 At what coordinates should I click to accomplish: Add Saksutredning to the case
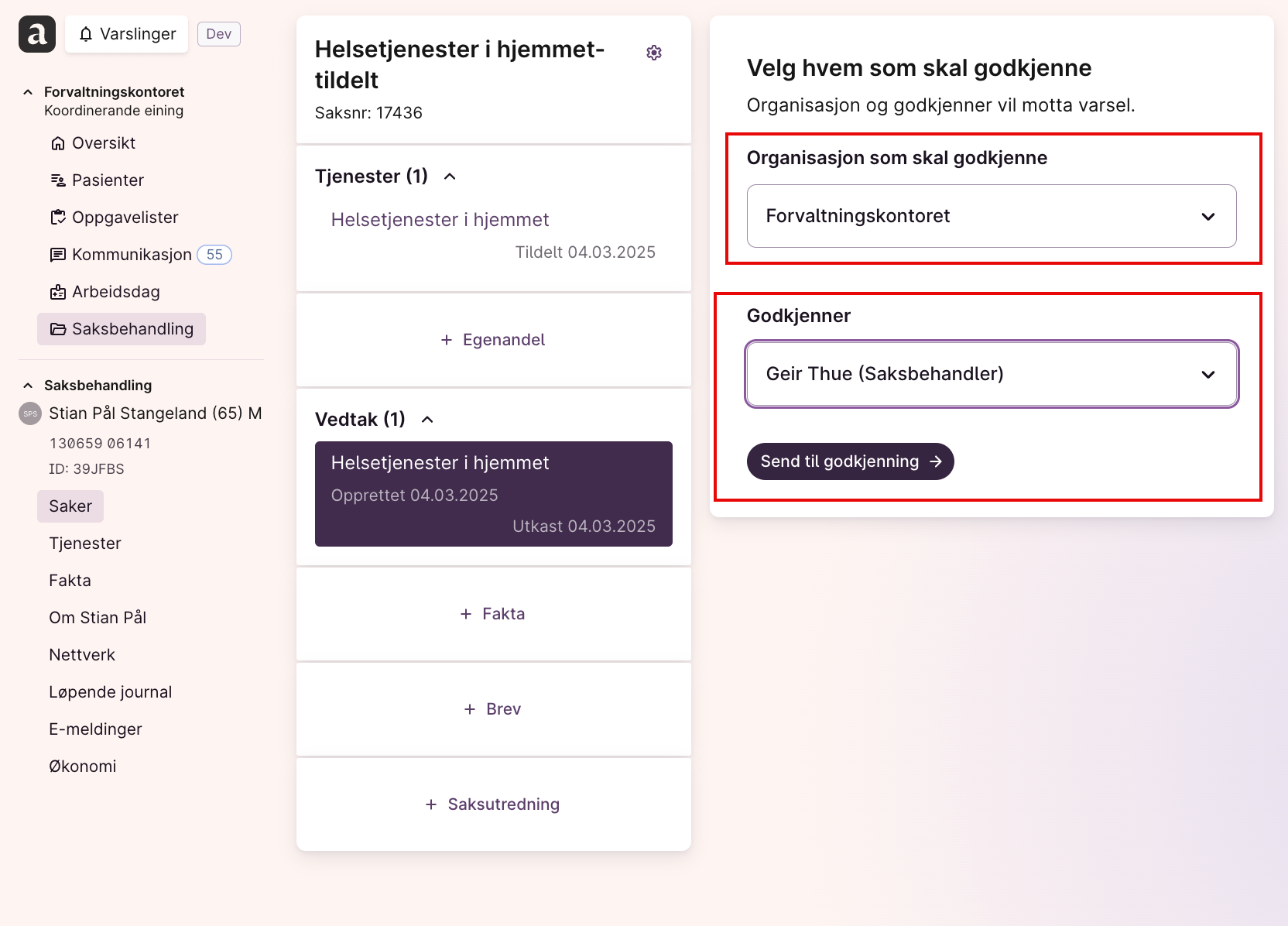tap(493, 804)
